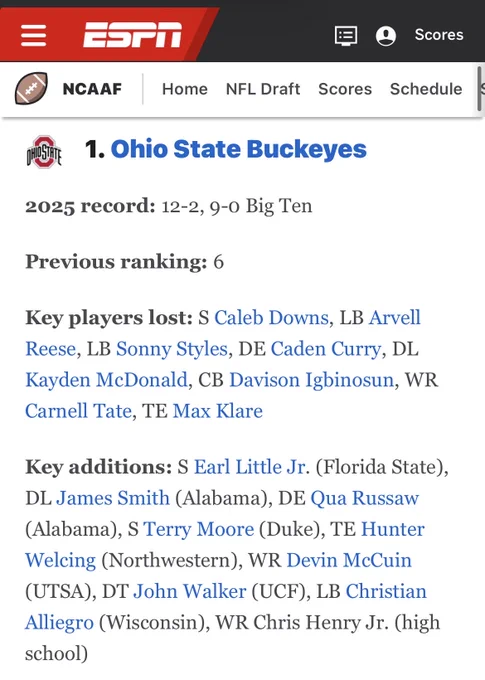Click the nav bar scrollbar handle
Viewport: 485px width, 680px height.
(x=480, y=89)
